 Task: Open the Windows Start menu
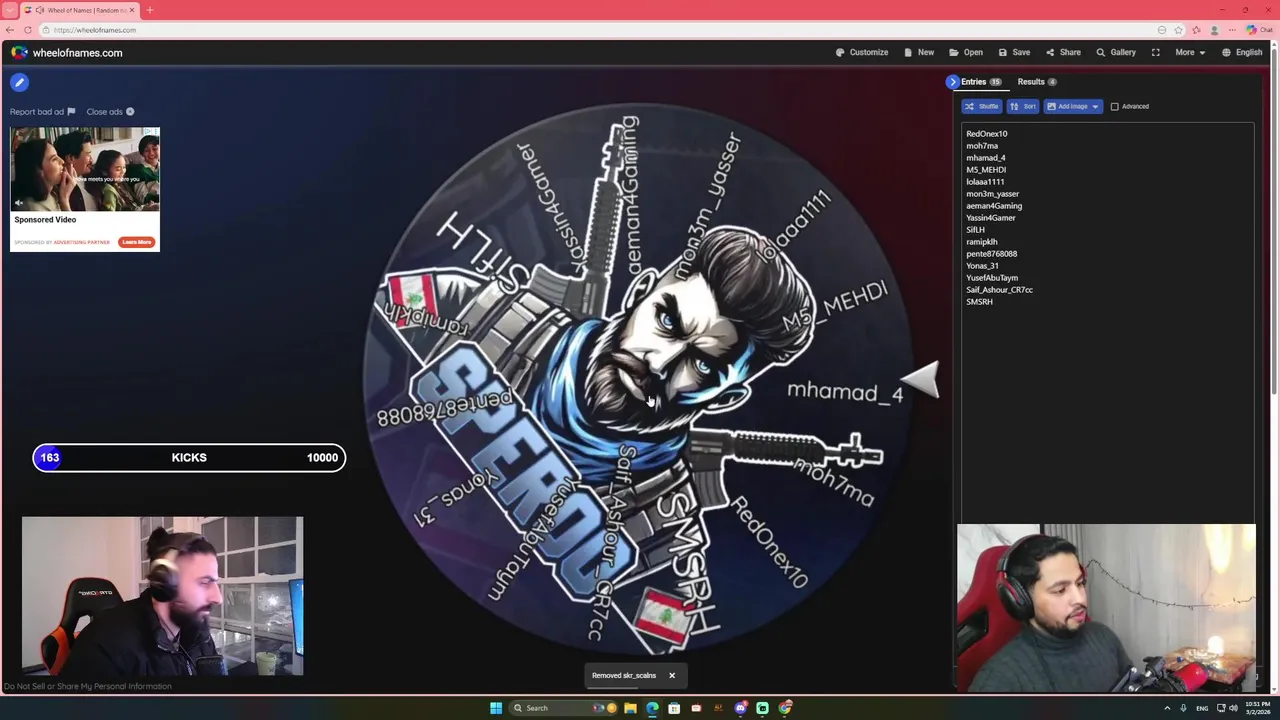pos(496,708)
